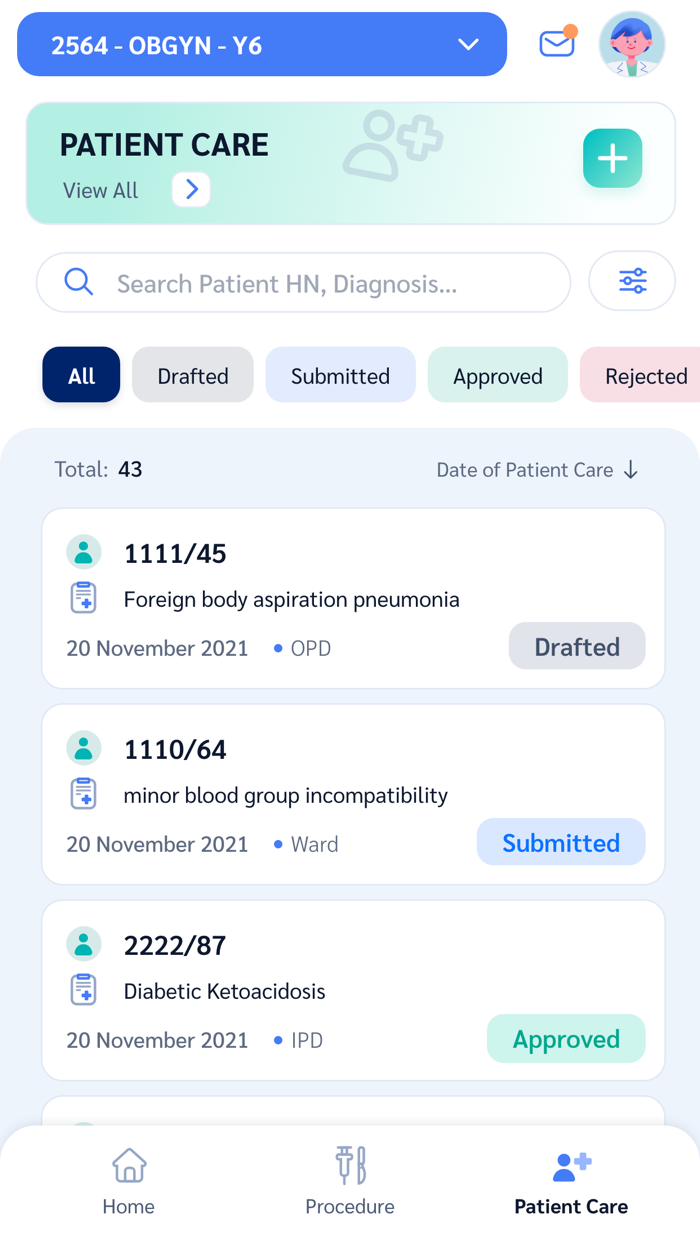
Task: Open the search filter settings icon
Action: tap(631, 281)
